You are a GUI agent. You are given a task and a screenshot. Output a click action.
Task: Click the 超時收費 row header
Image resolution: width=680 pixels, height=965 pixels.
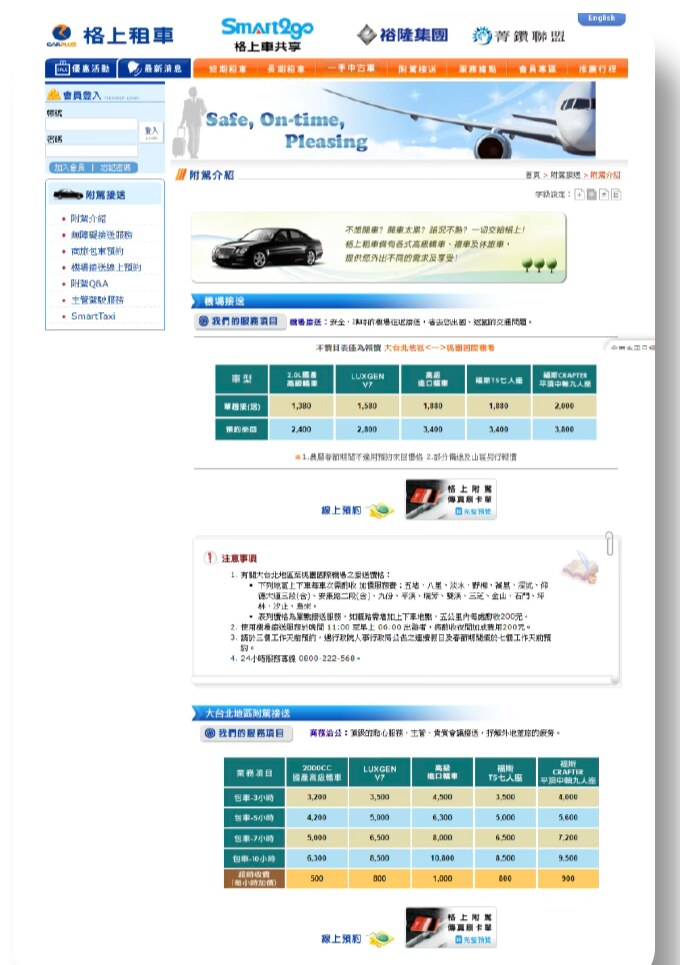(254, 878)
